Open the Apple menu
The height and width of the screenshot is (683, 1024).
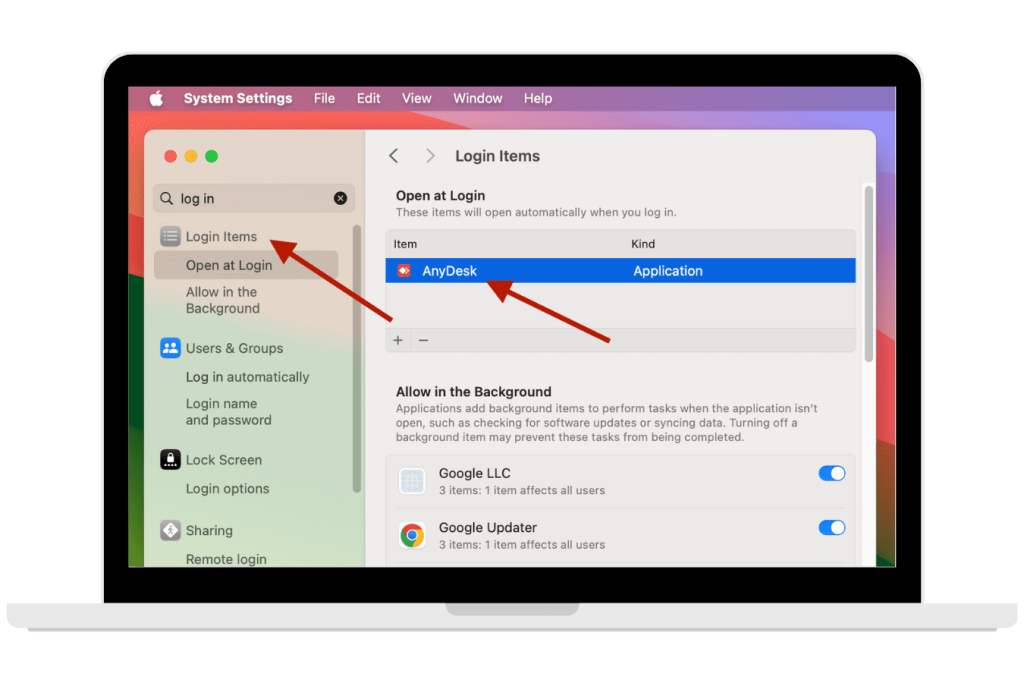coord(155,98)
